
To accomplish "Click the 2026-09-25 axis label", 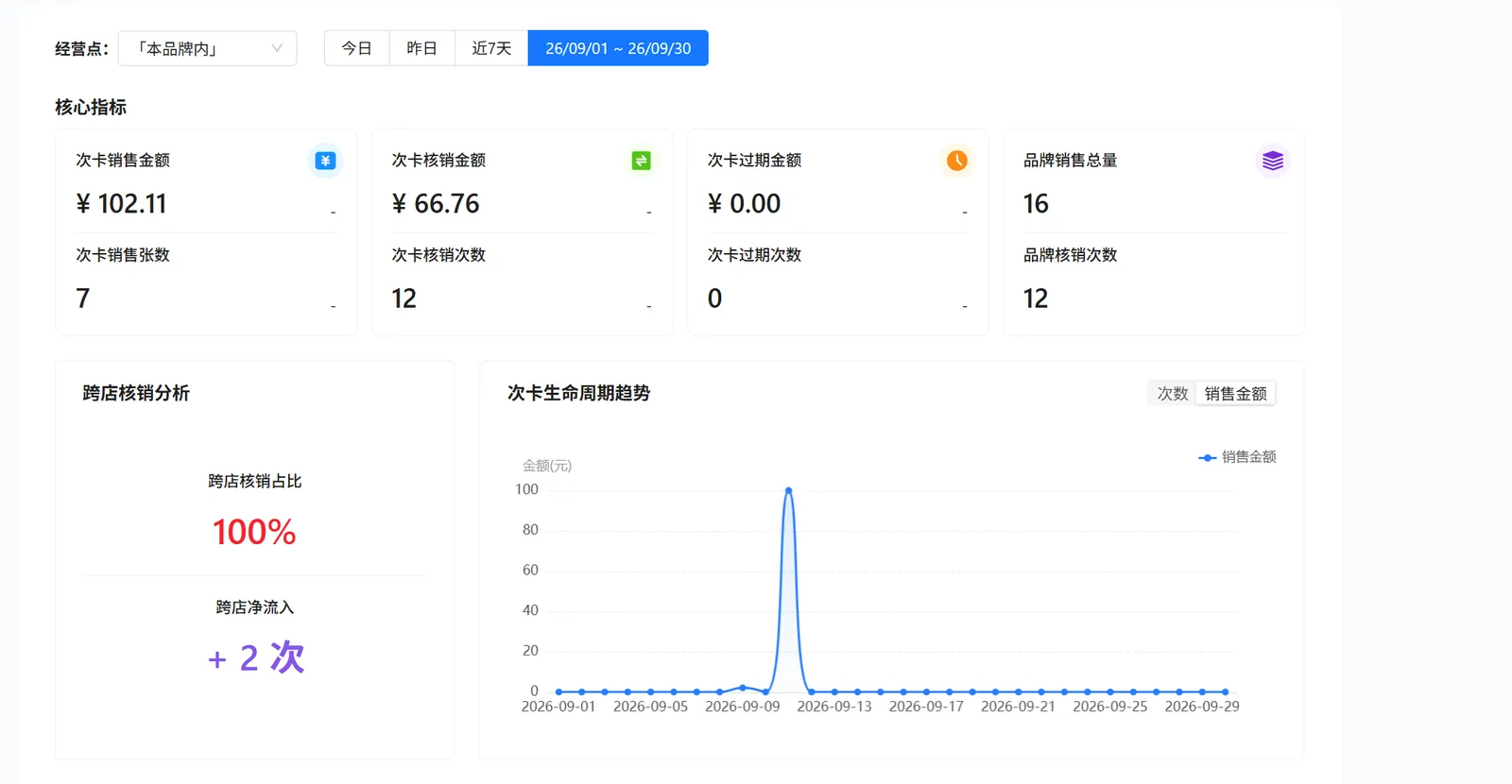I will [x=1110, y=707].
